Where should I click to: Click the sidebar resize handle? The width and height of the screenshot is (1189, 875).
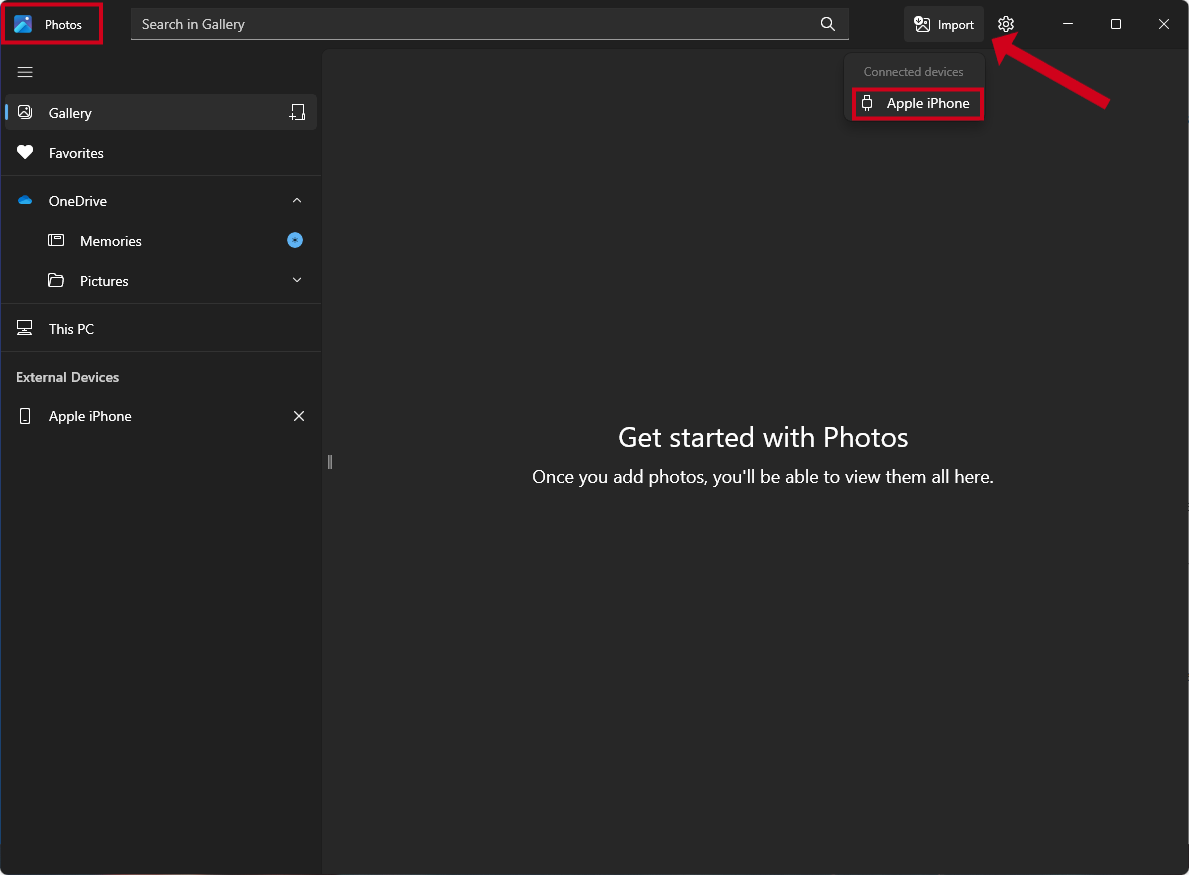pyautogui.click(x=330, y=462)
